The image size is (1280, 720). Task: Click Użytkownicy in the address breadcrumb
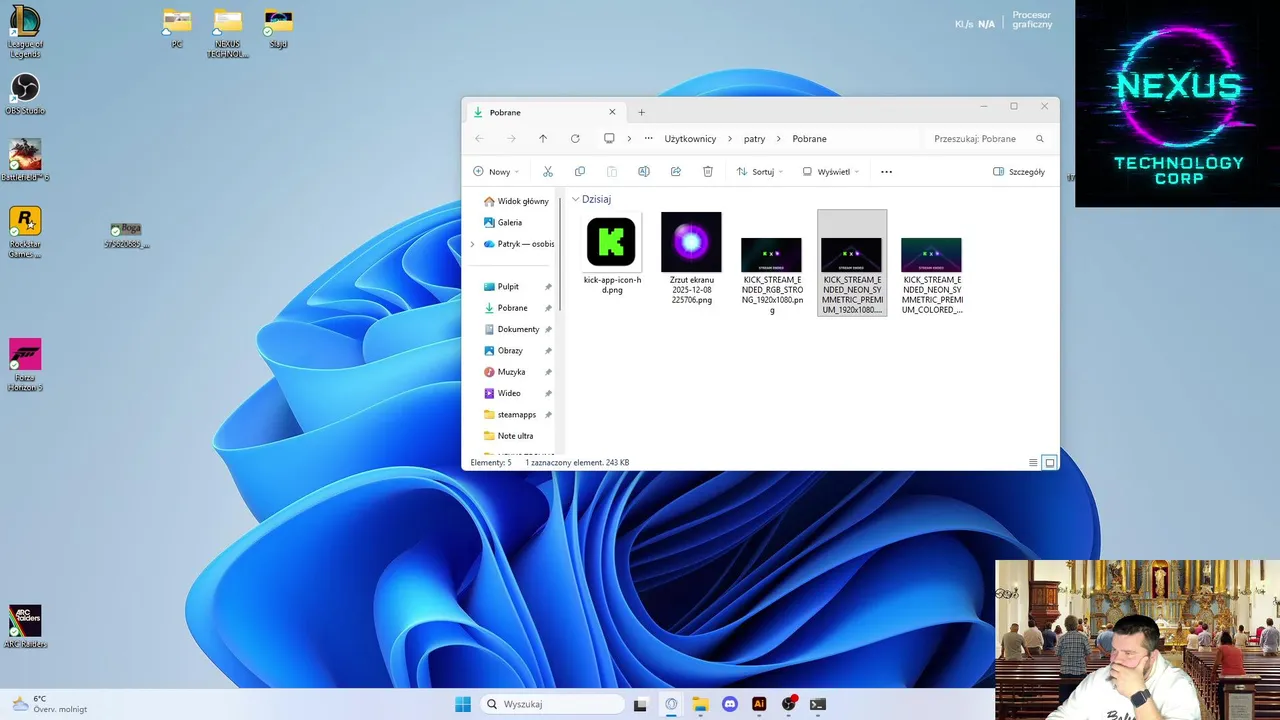pyautogui.click(x=690, y=139)
